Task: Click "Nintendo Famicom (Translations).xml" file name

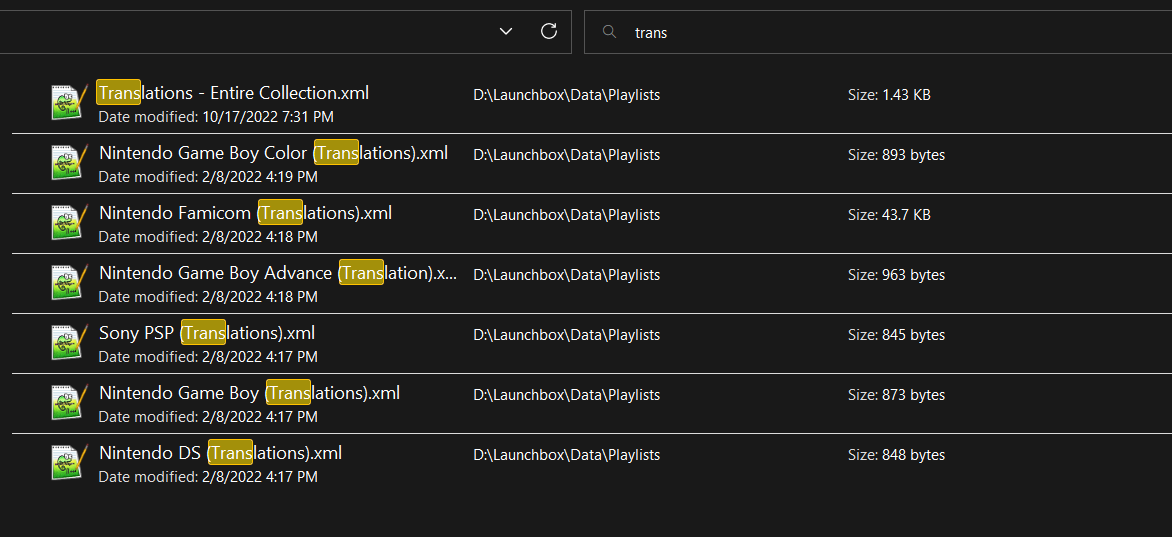Action: click(x=245, y=213)
